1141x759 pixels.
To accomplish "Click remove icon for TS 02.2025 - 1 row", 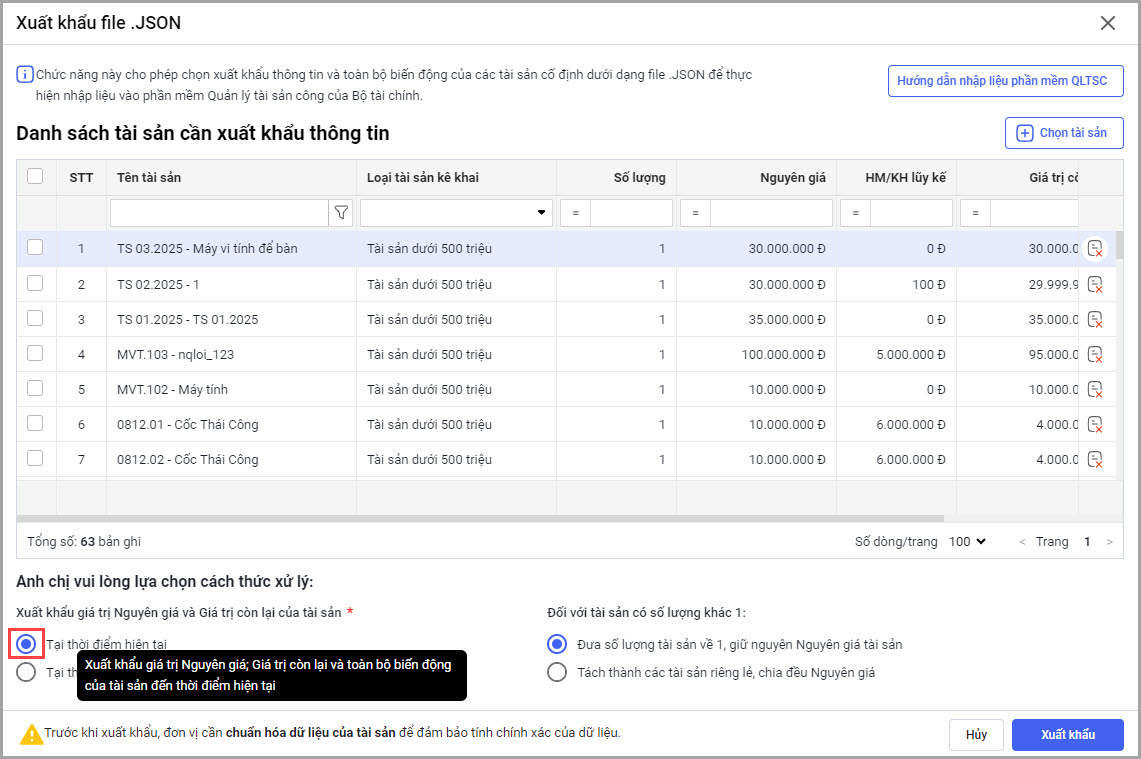I will click(x=1095, y=284).
